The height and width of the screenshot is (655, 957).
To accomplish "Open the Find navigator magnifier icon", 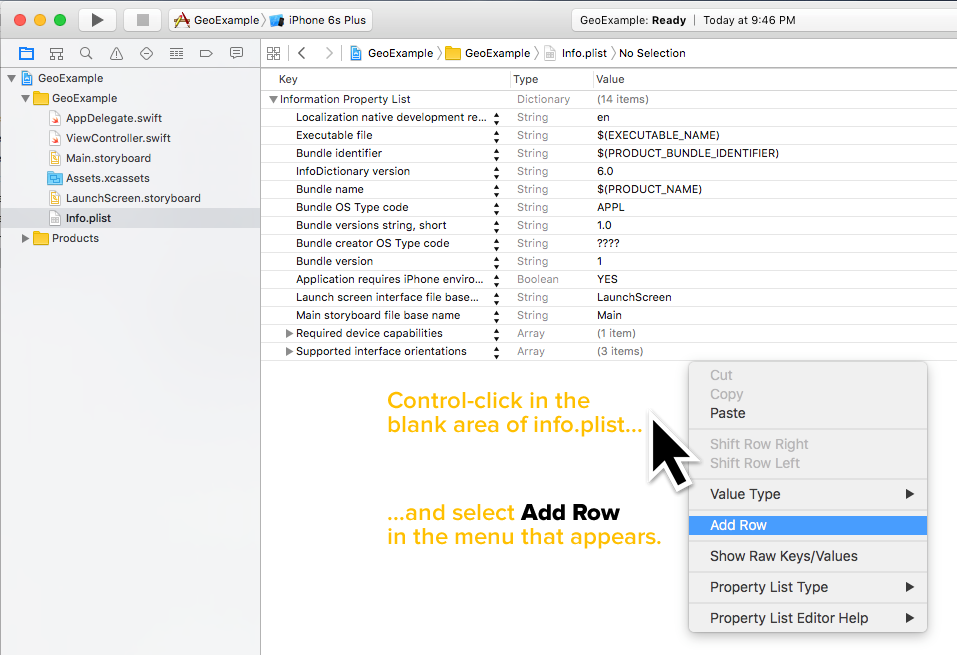I will pyautogui.click(x=86, y=54).
